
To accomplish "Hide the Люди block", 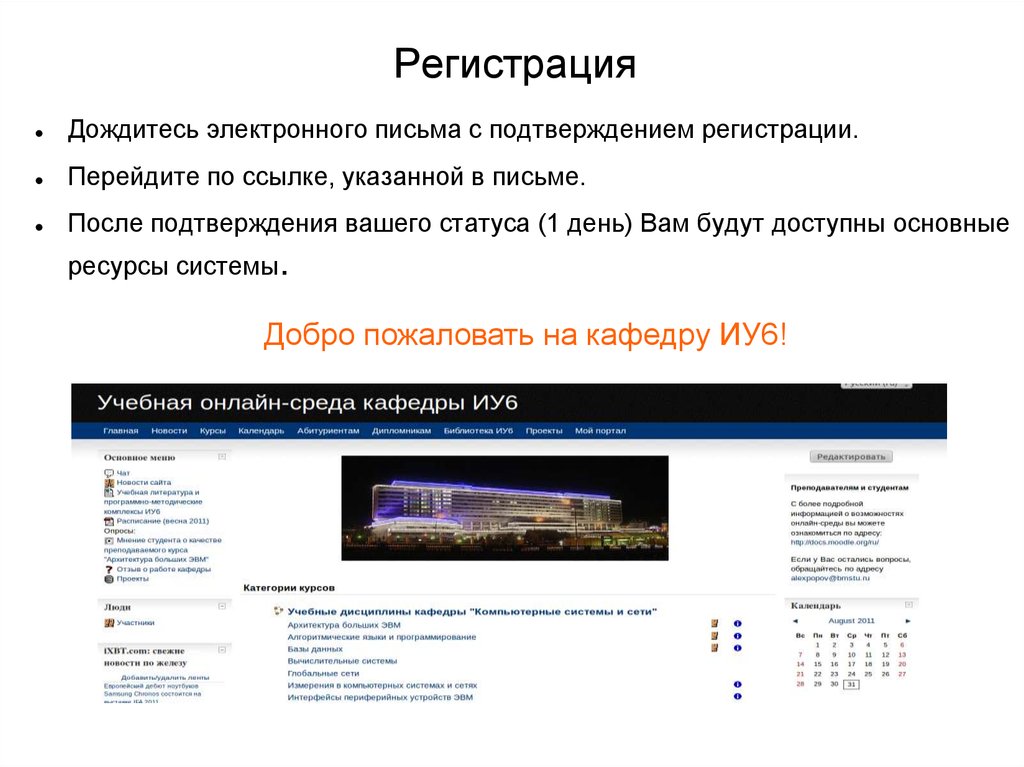I will click(222, 606).
